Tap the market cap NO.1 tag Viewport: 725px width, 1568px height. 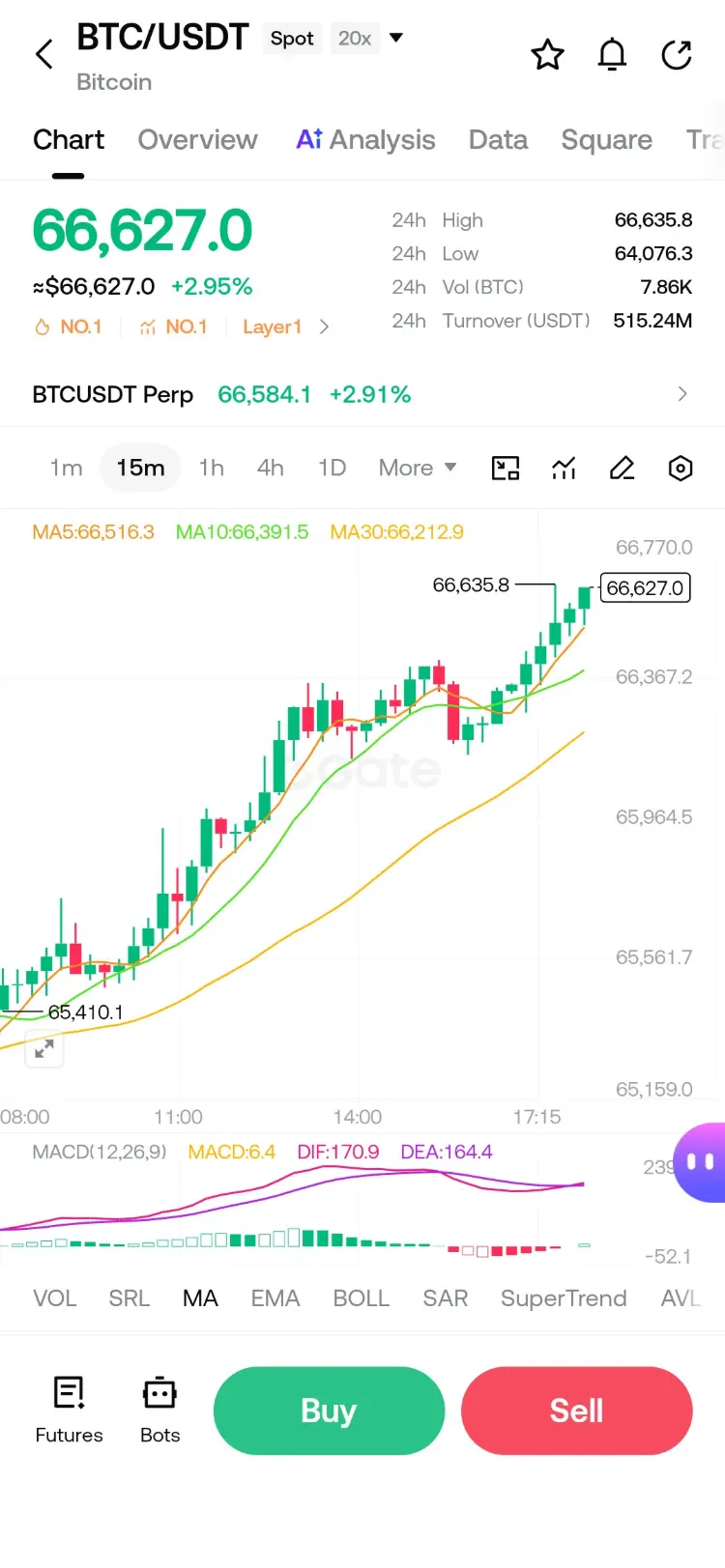[173, 328]
